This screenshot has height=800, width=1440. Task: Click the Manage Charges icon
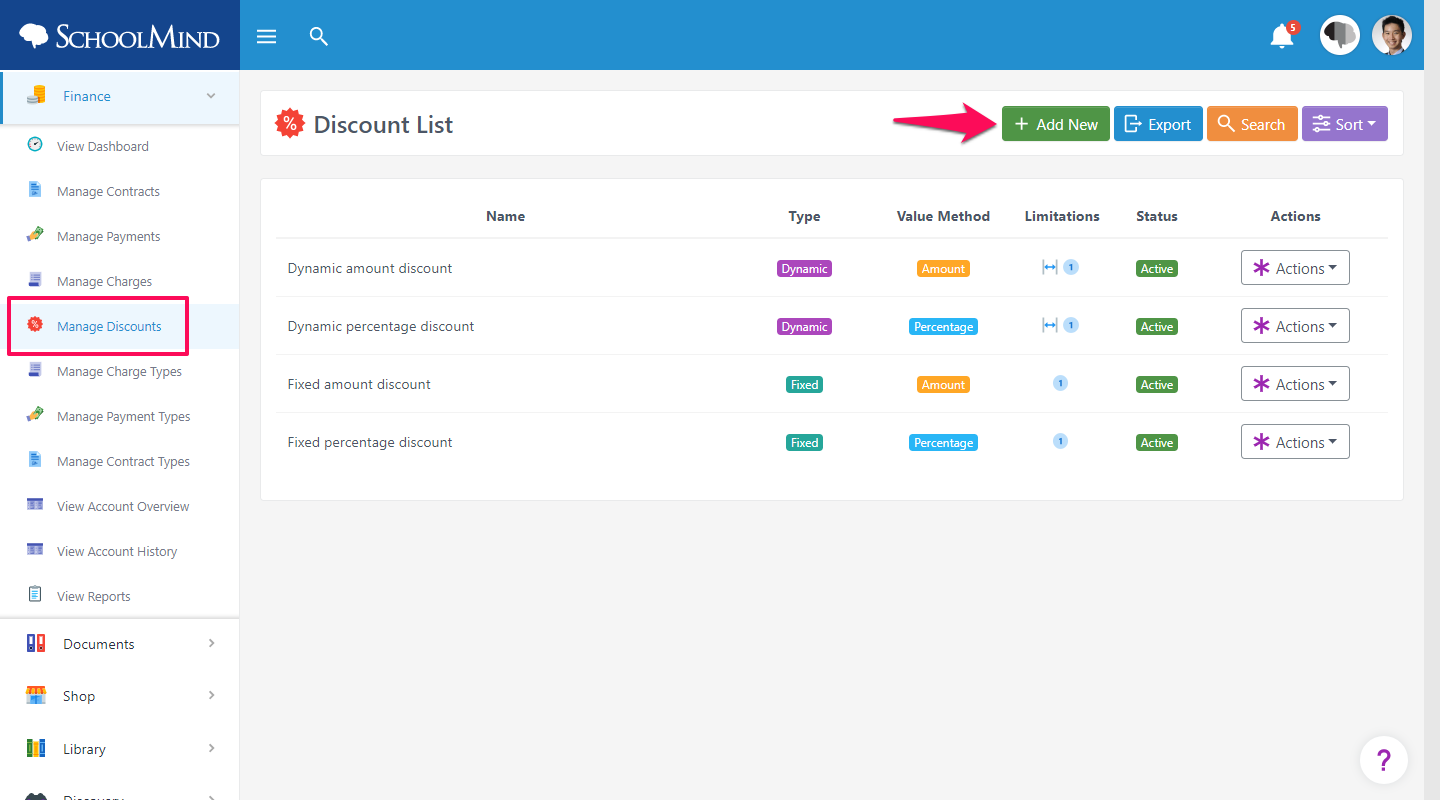[x=35, y=280]
